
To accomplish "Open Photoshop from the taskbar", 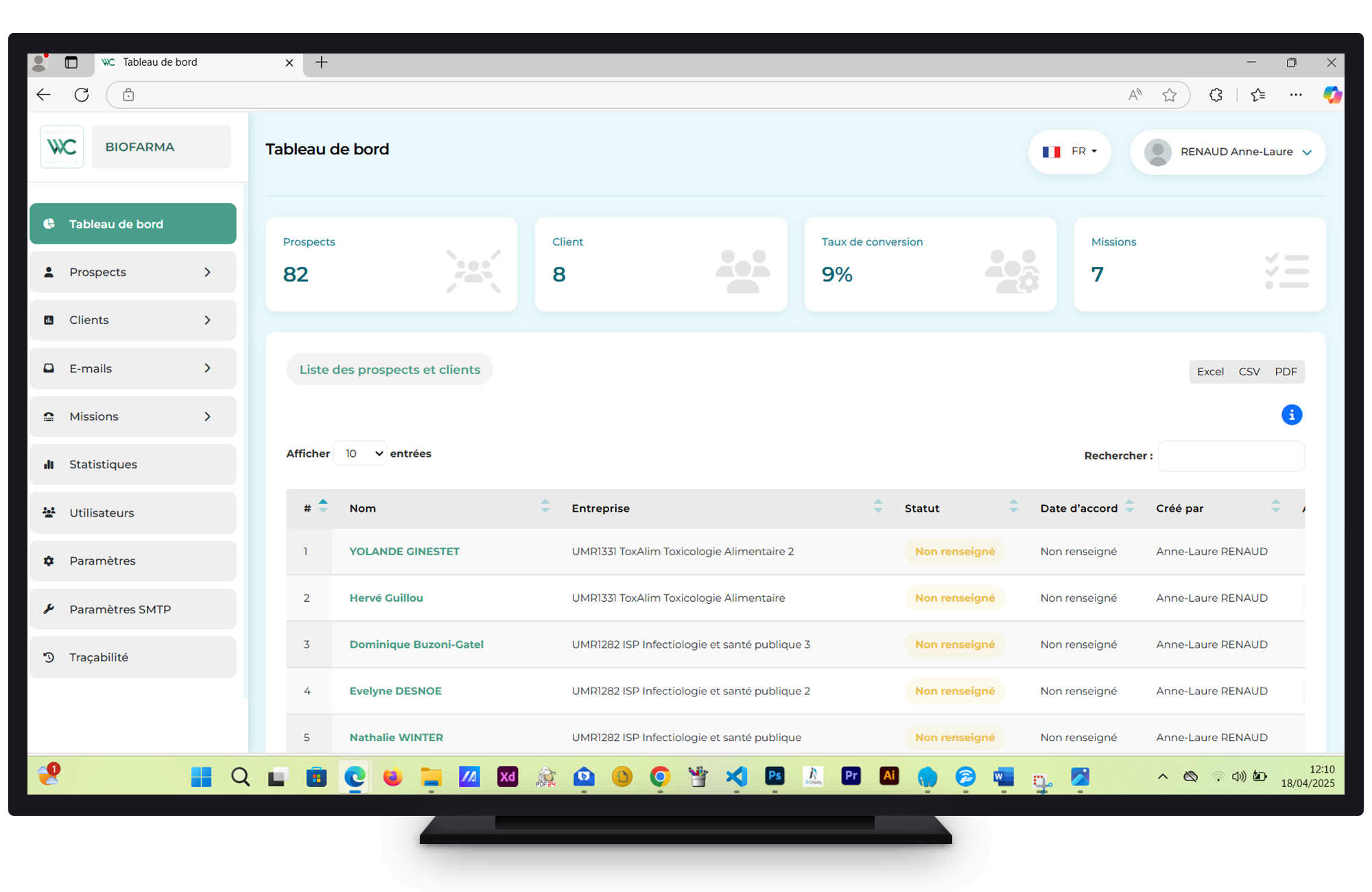I will pos(774,776).
